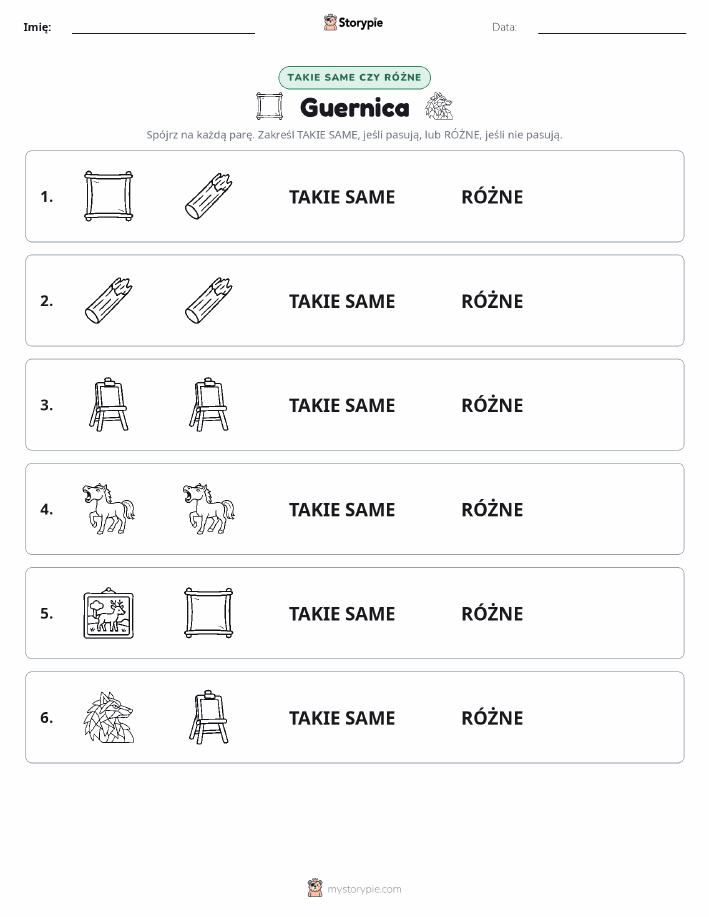Choose TAKIE SAME for row 2

coord(342,301)
